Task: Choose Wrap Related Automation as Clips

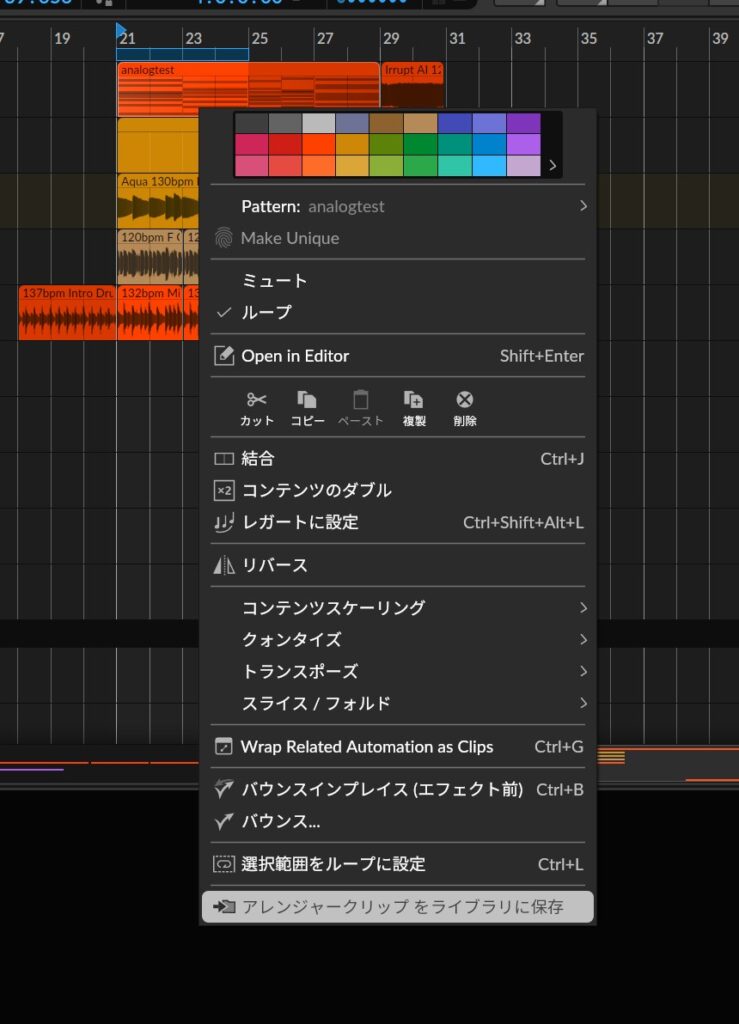Action: [x=367, y=747]
